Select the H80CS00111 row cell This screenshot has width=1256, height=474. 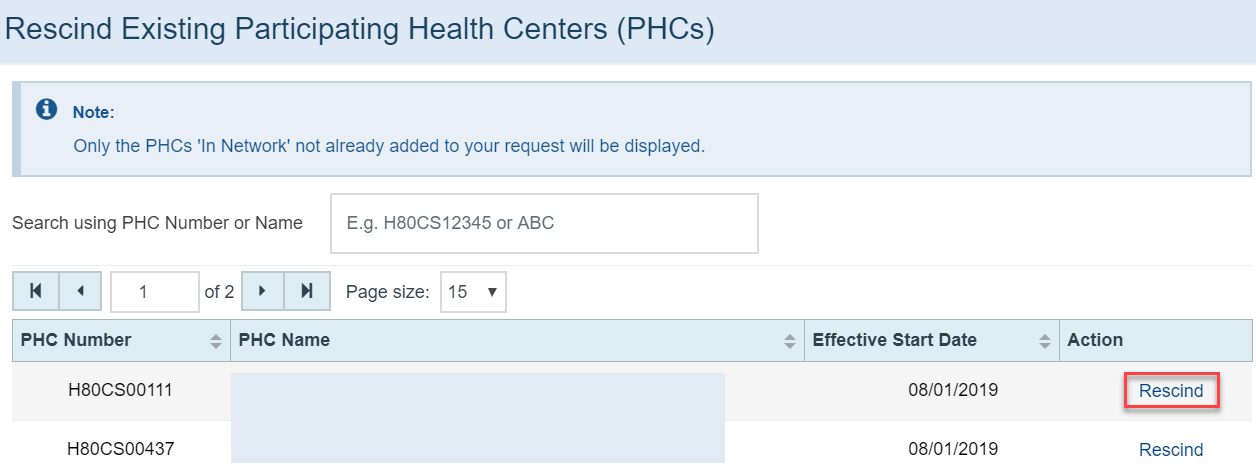tap(121, 390)
